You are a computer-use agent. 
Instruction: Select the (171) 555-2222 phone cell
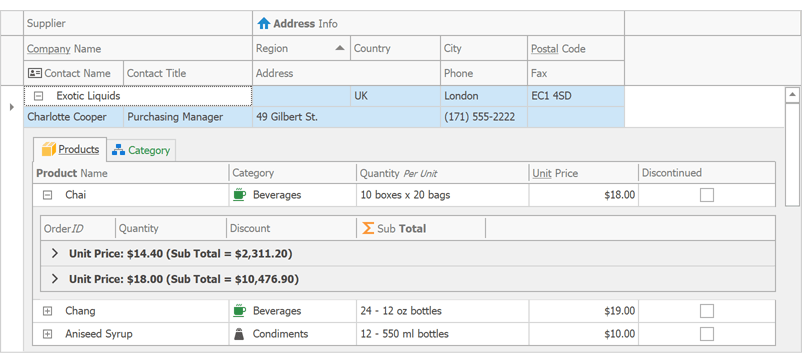484,117
